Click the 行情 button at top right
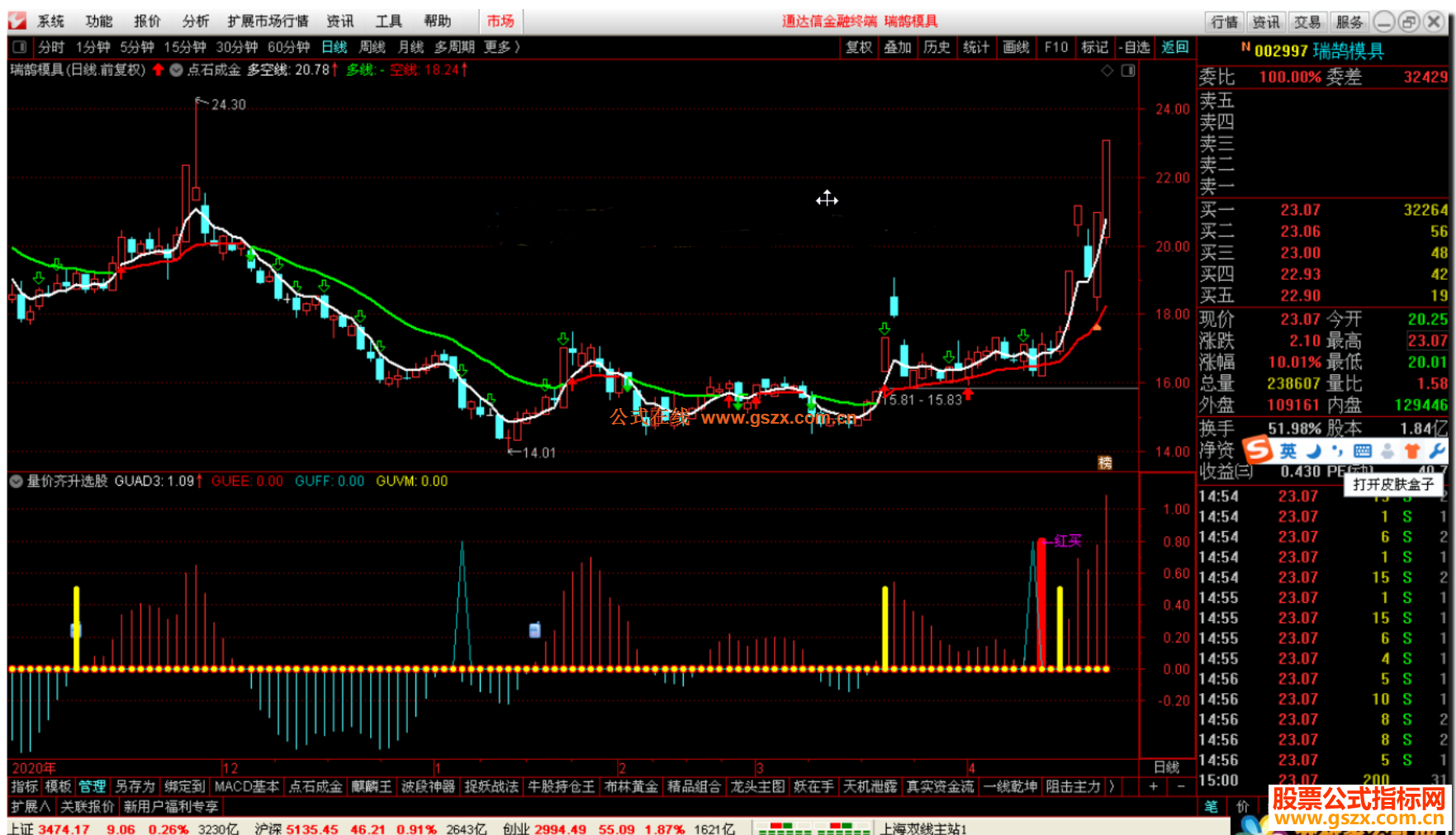1456x835 pixels. click(x=1225, y=22)
